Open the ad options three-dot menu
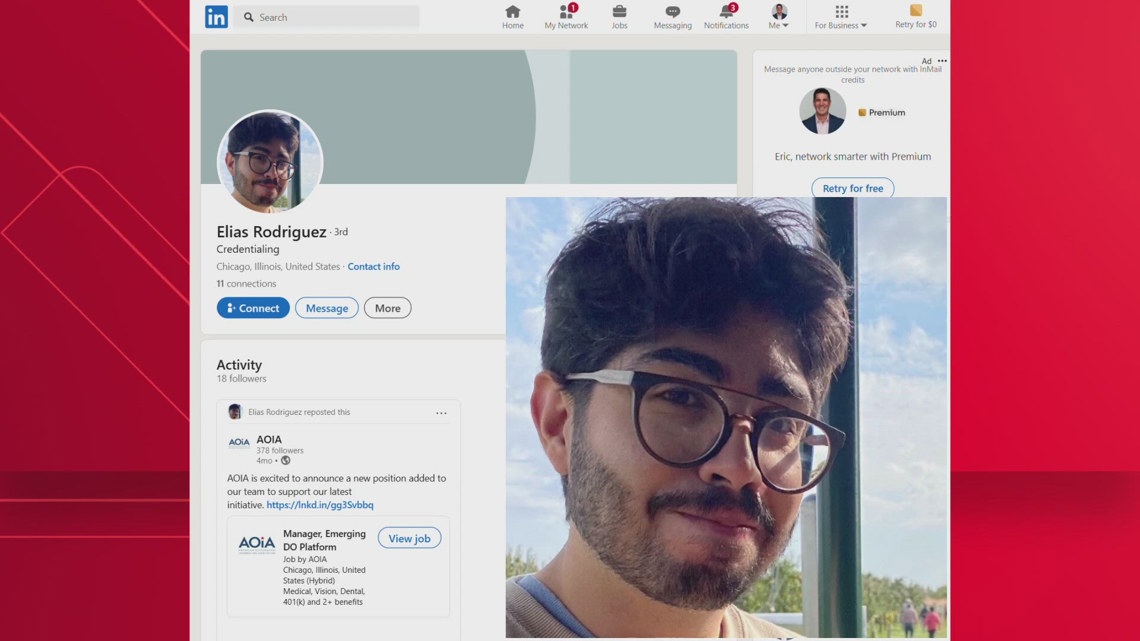1140x641 pixels. [942, 61]
